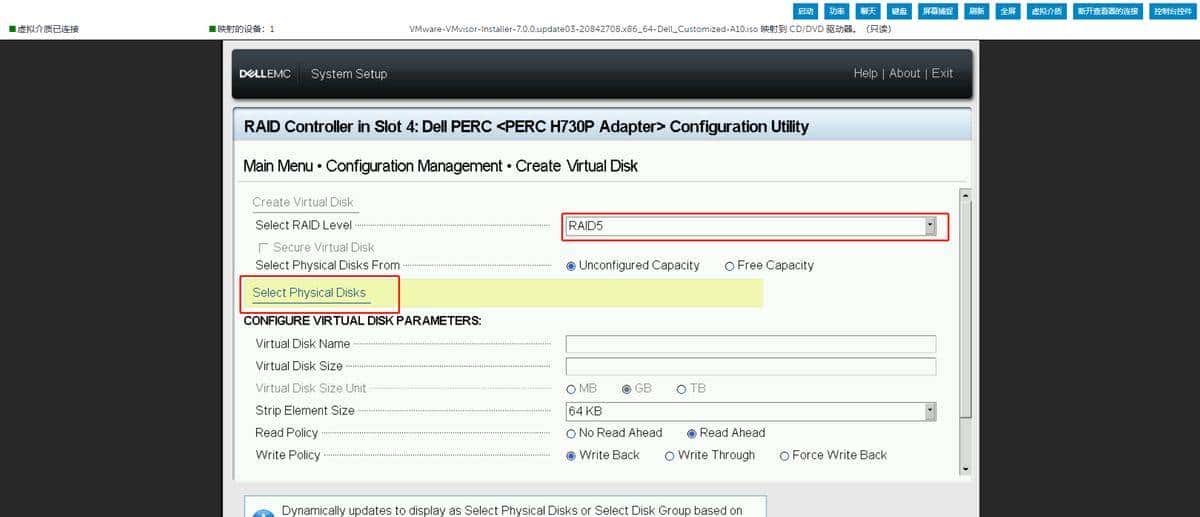Select the Read Ahead policy
The image size is (1200, 517).
(x=692, y=434)
